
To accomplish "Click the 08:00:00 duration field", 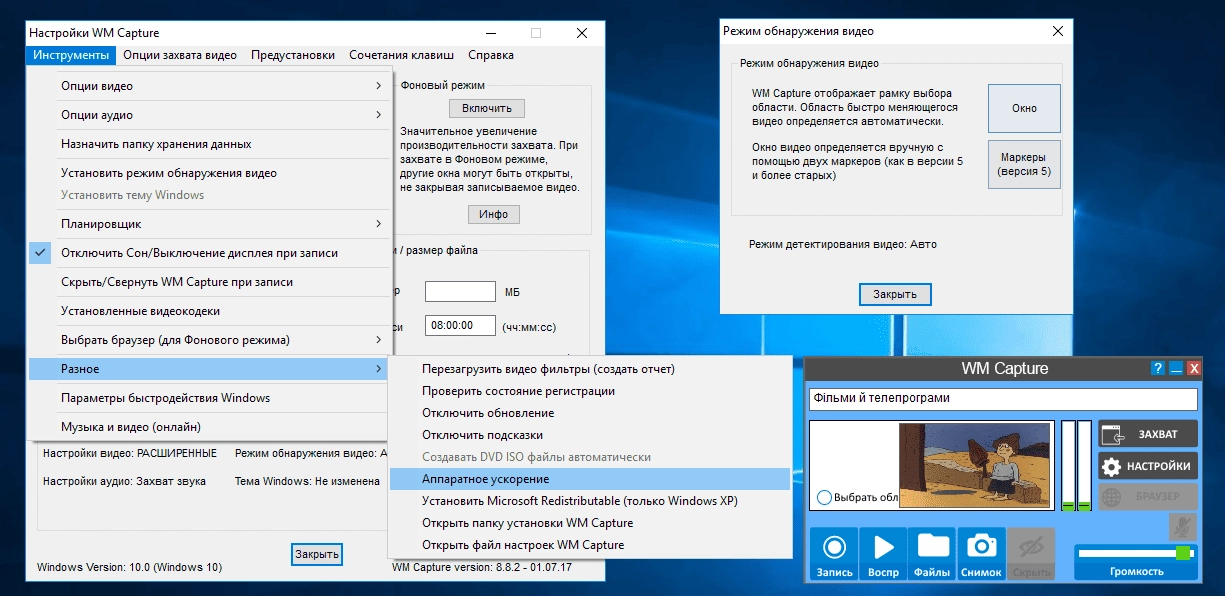I will pos(460,326).
